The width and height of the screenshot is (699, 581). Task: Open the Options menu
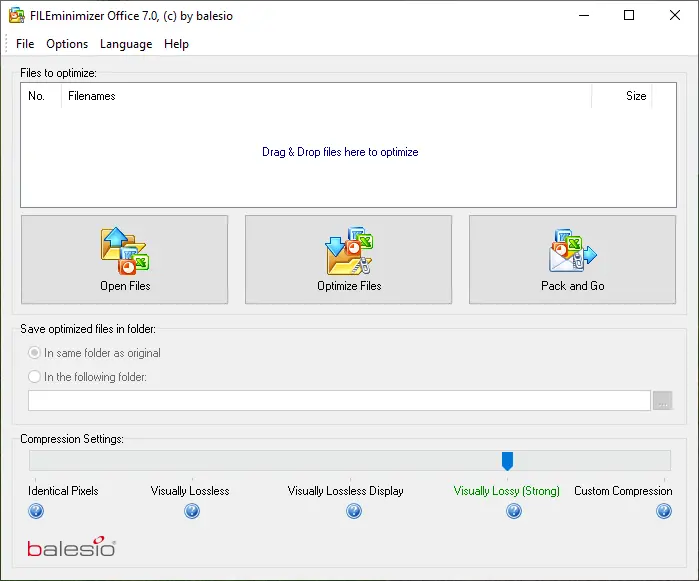[67, 44]
